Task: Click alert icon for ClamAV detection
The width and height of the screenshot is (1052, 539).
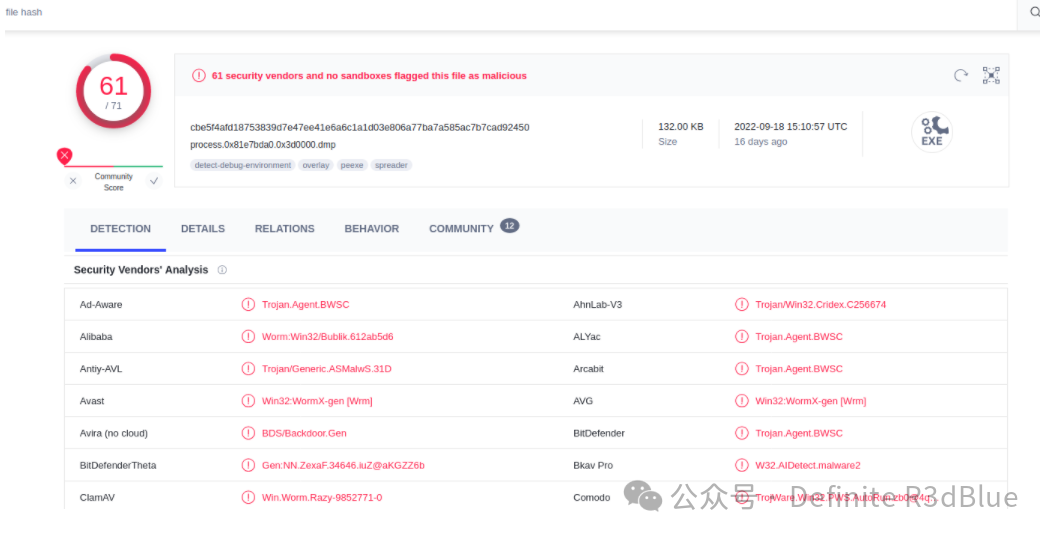Action: [x=248, y=498]
